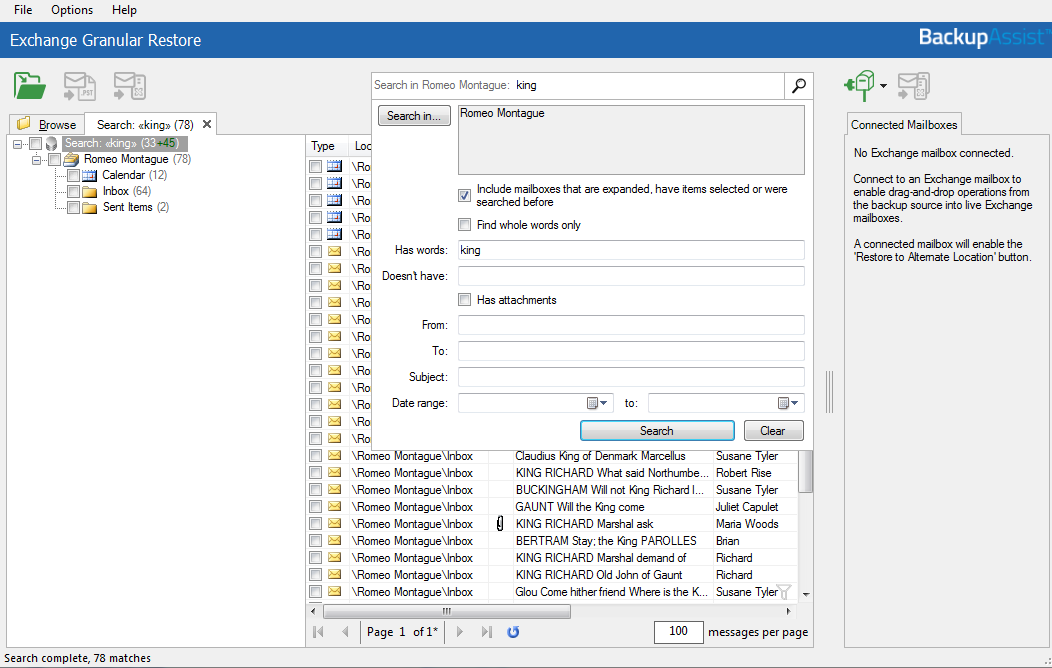Check the Inbox folder checkbox

pyautogui.click(x=73, y=192)
